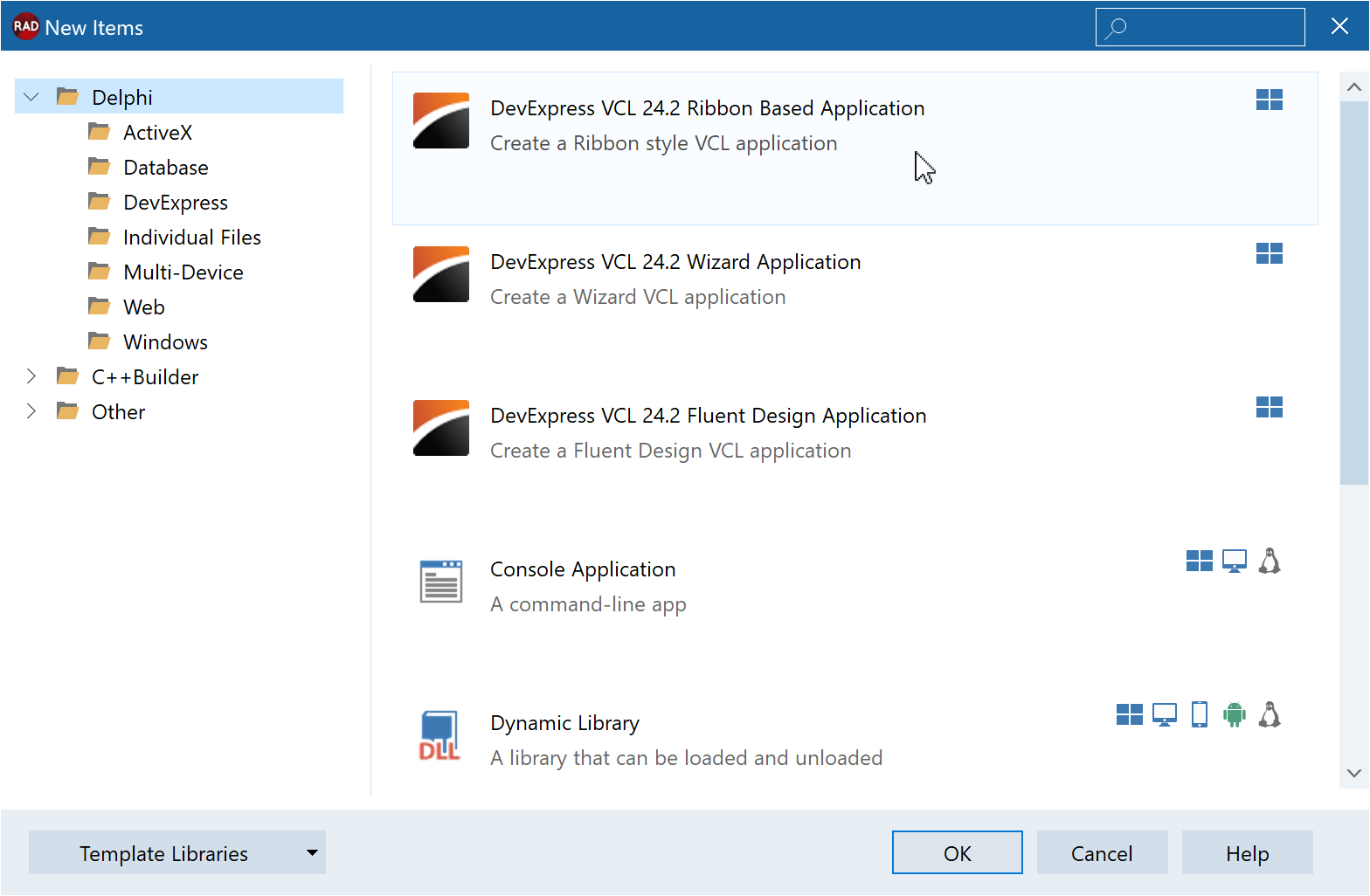Select the Fluent Design Application icon

coord(440,428)
